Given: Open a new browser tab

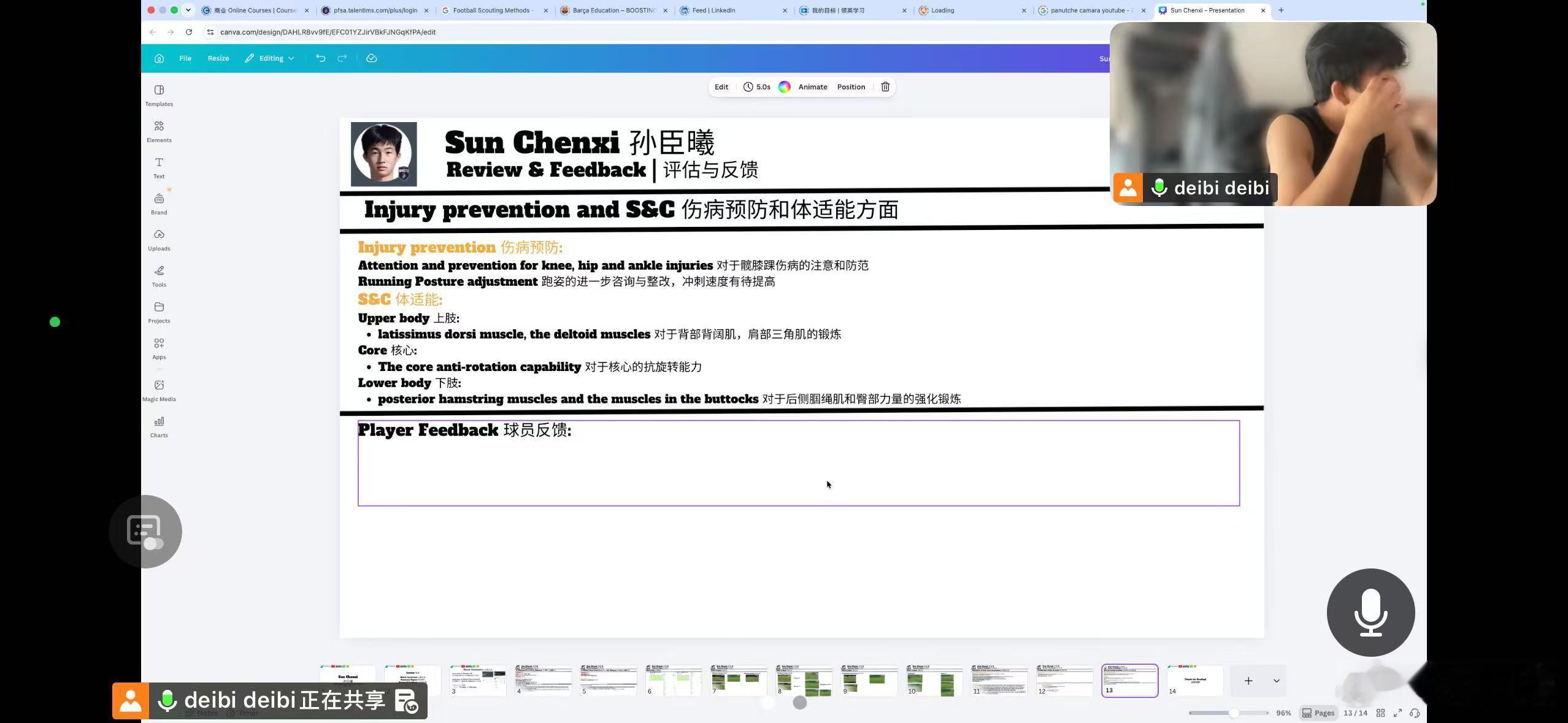Looking at the screenshot, I should [x=1281, y=10].
